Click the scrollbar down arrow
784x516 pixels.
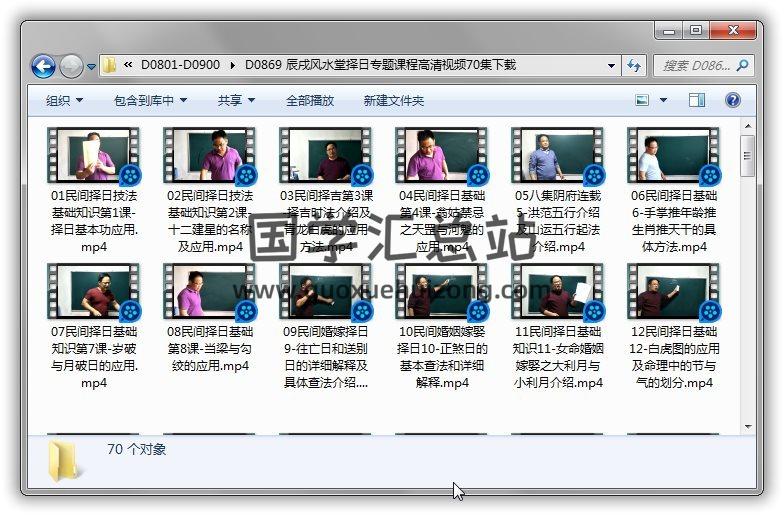click(x=748, y=426)
